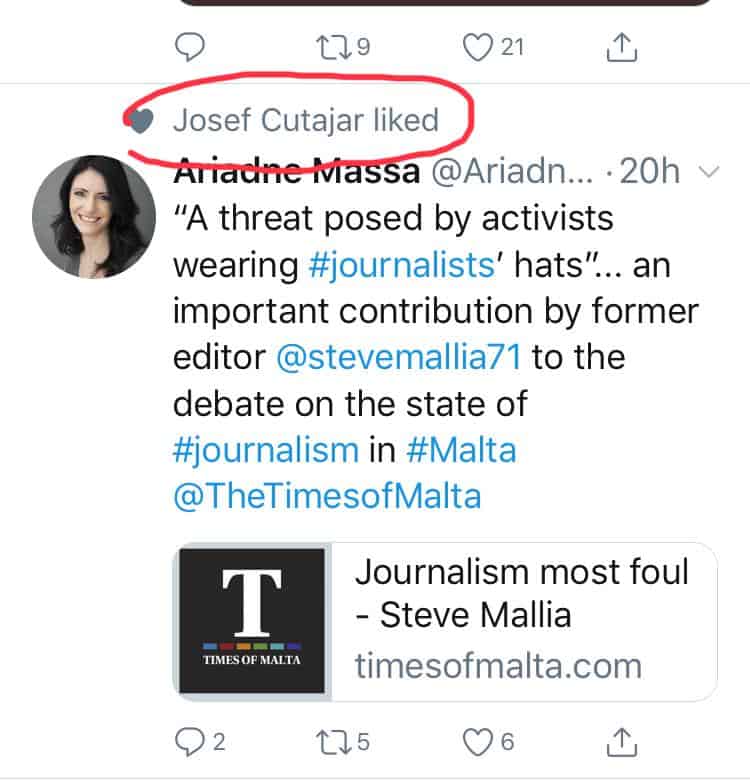Share the top tweet
Image resolution: width=750 pixels, height=783 pixels.
(622, 46)
